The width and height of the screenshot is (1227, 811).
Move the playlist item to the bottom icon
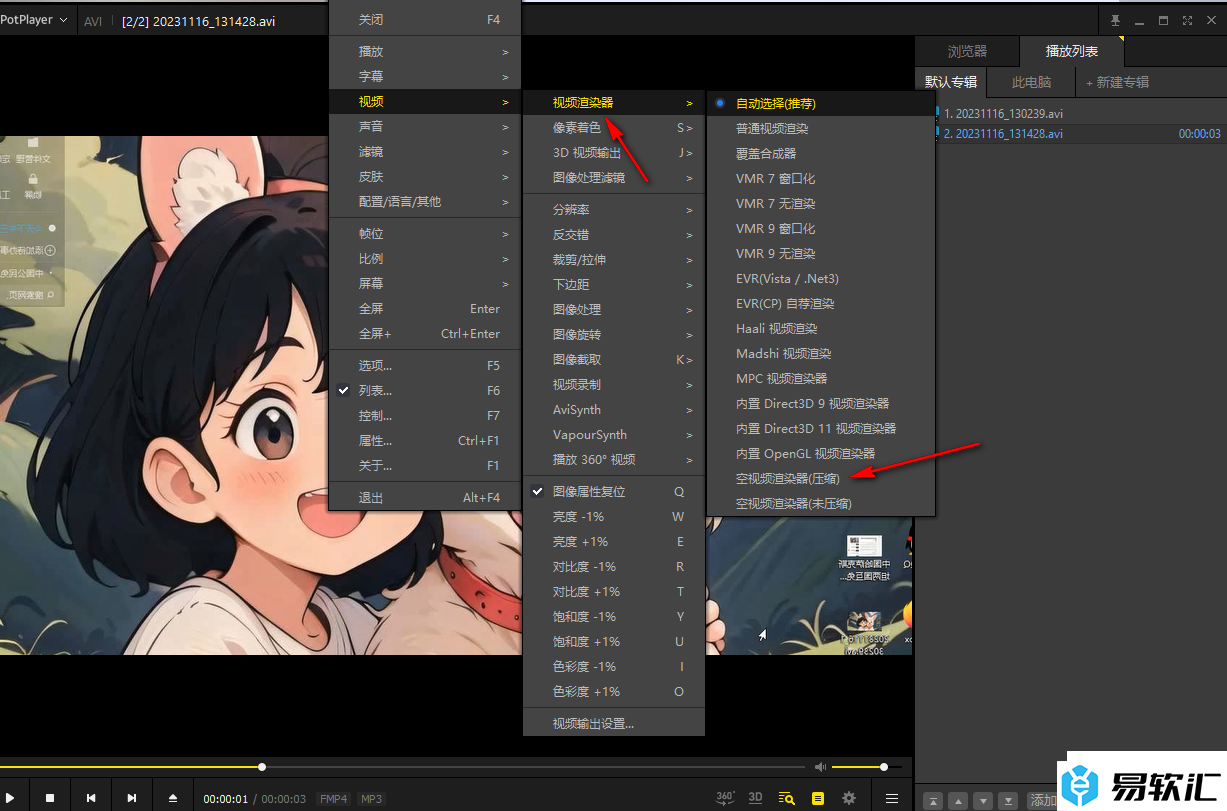click(1010, 801)
